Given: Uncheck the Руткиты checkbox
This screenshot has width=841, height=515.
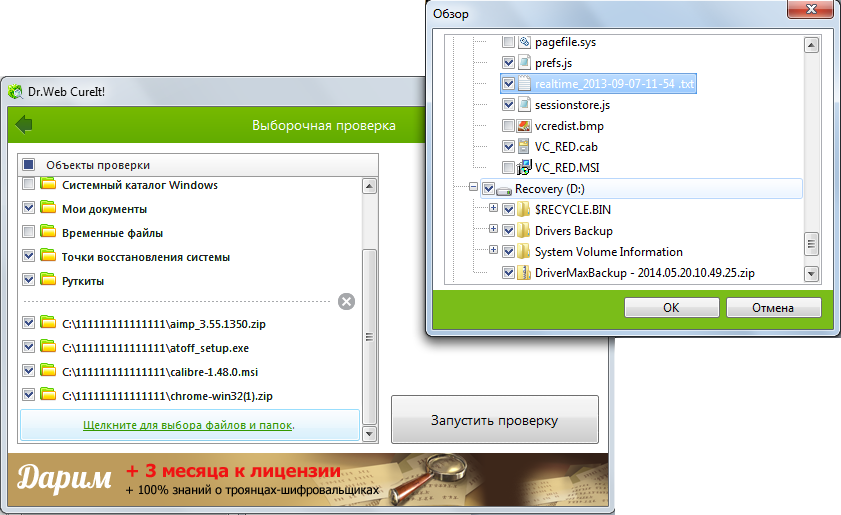Looking at the screenshot, I should (28, 279).
